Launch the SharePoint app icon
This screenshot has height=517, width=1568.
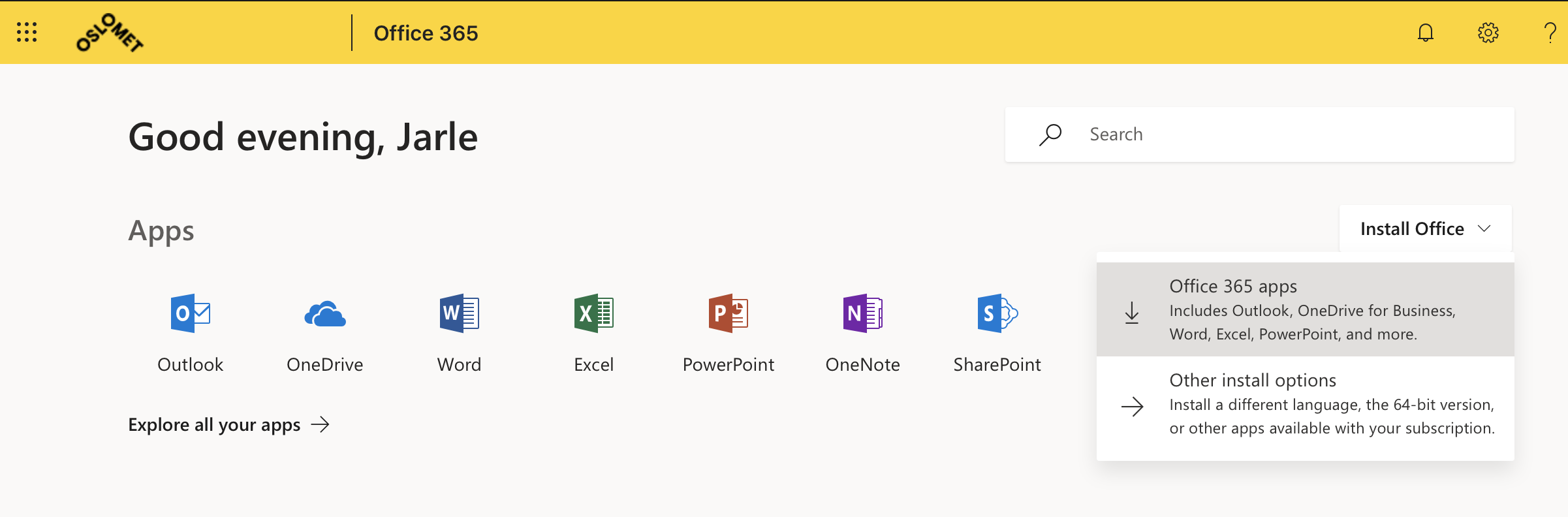(997, 313)
